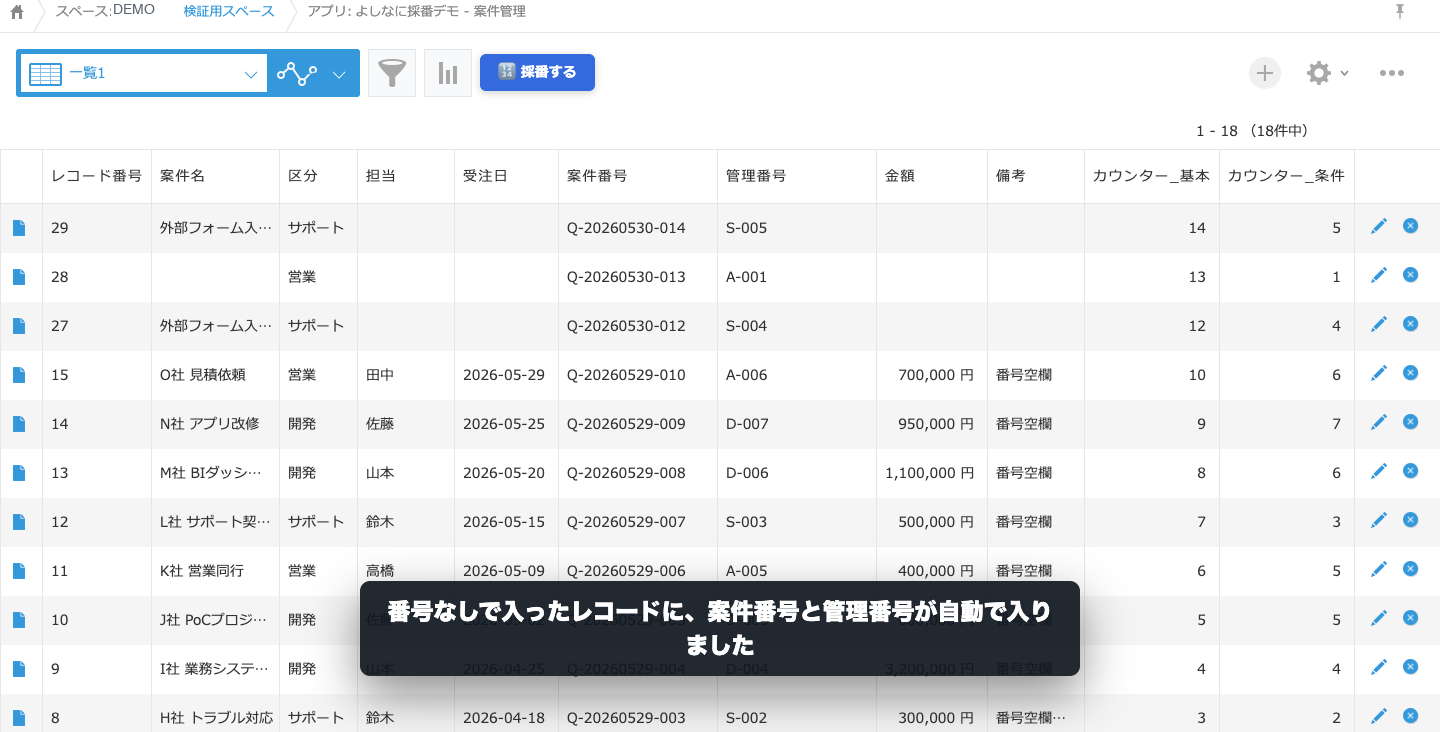Viewport: 1440px width, 732px height.
Task: Select management number S-004
Action: pyautogui.click(x=746, y=326)
